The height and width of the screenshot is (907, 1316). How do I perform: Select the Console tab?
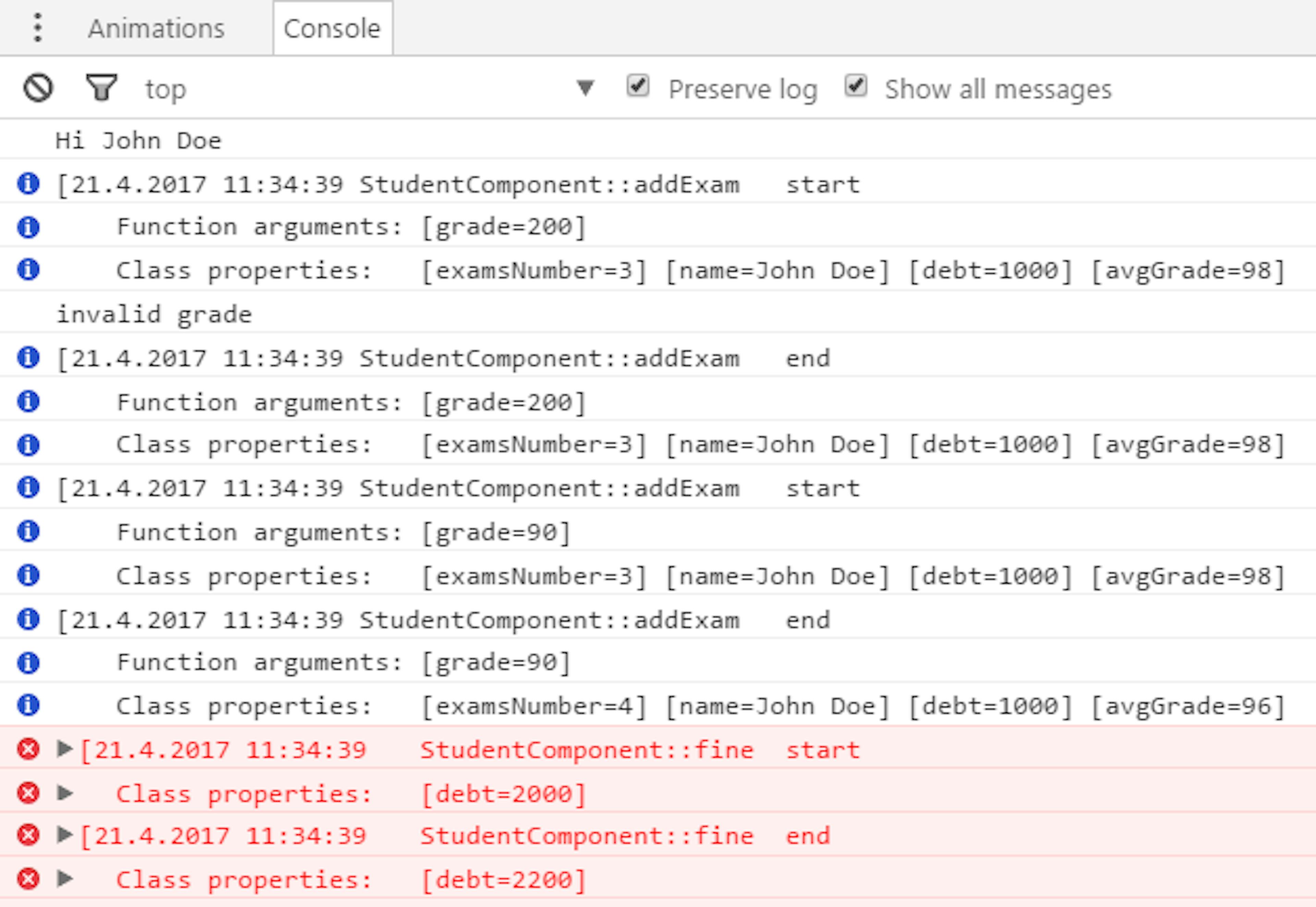tap(332, 27)
